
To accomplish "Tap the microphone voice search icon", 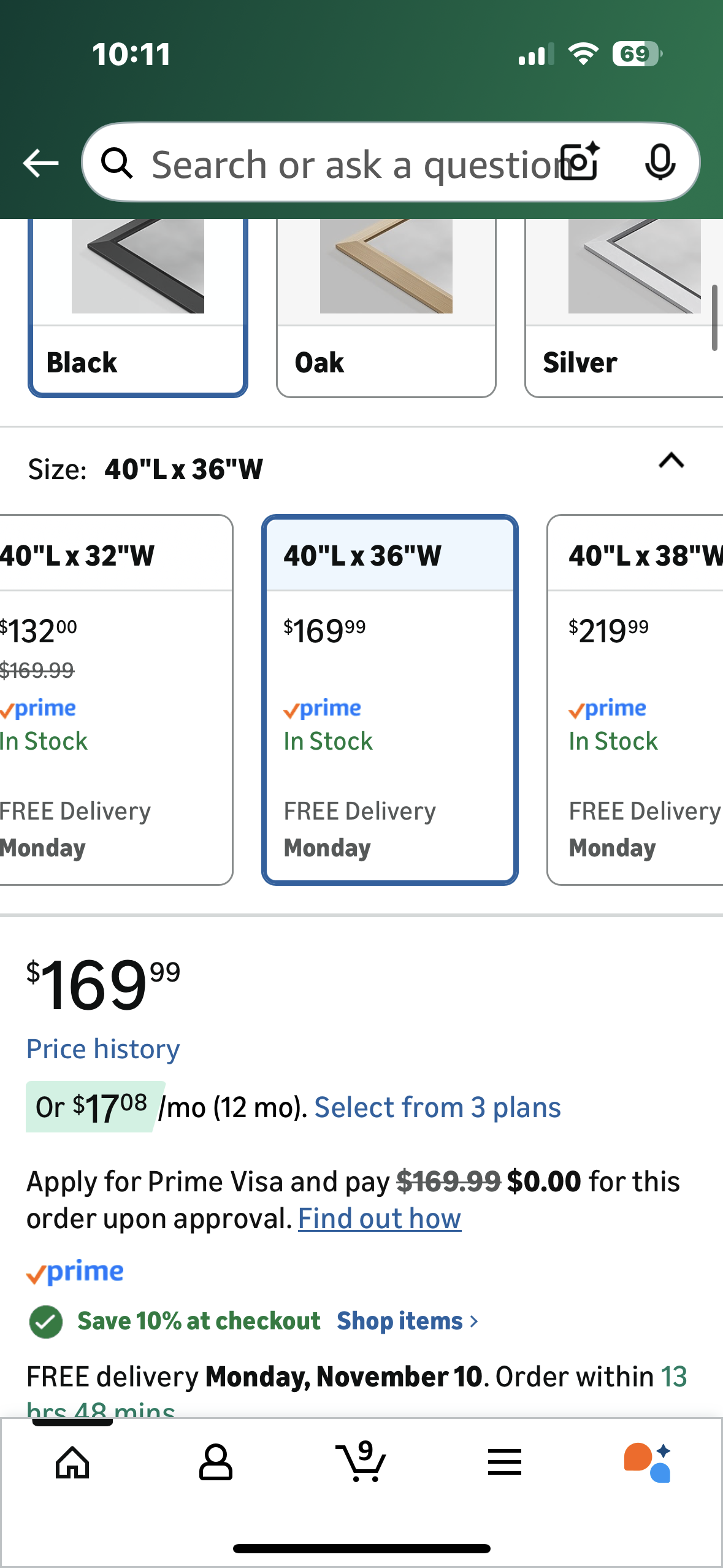I will 660,163.
